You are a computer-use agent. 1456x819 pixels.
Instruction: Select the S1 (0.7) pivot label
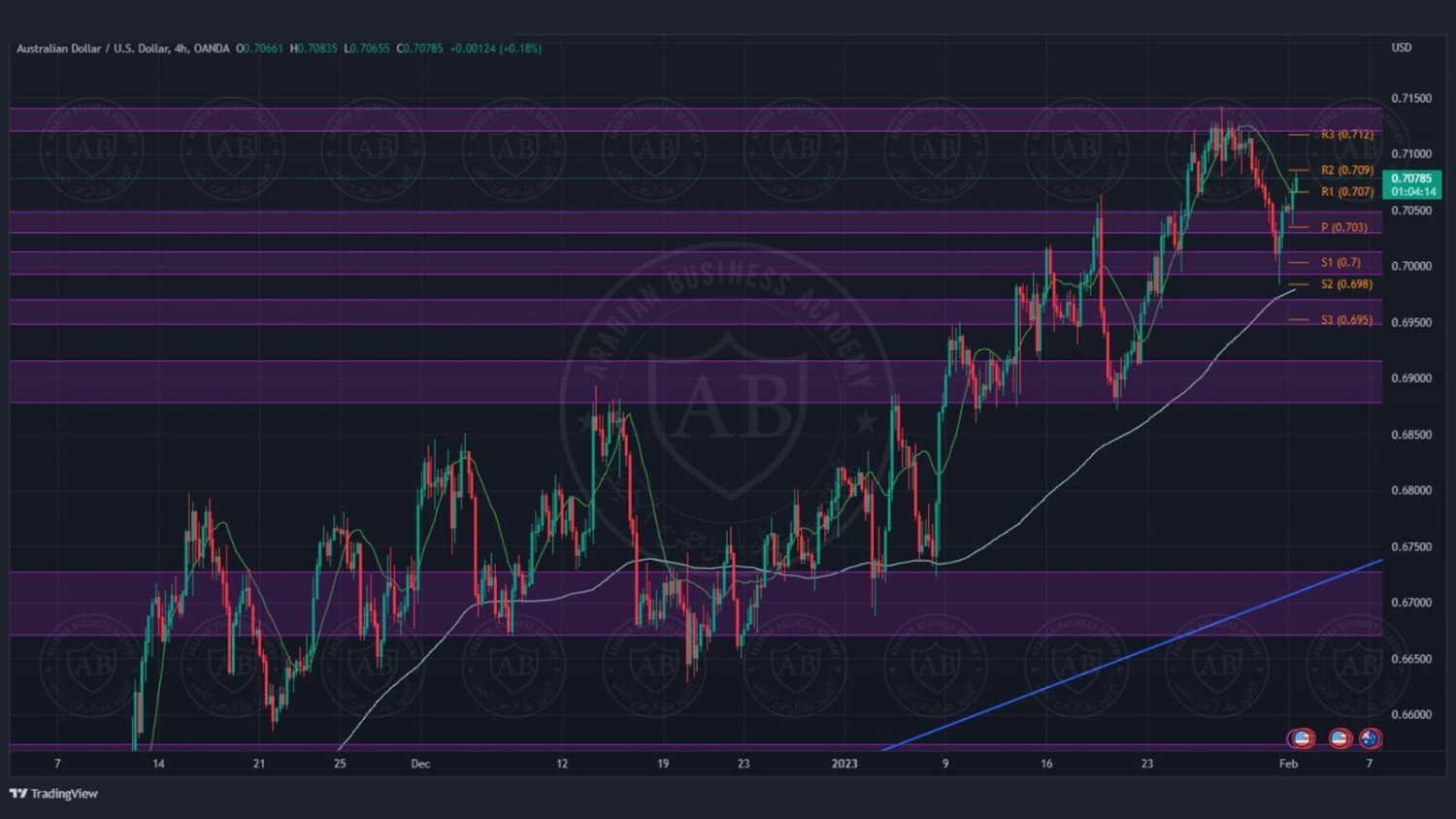tap(1340, 263)
